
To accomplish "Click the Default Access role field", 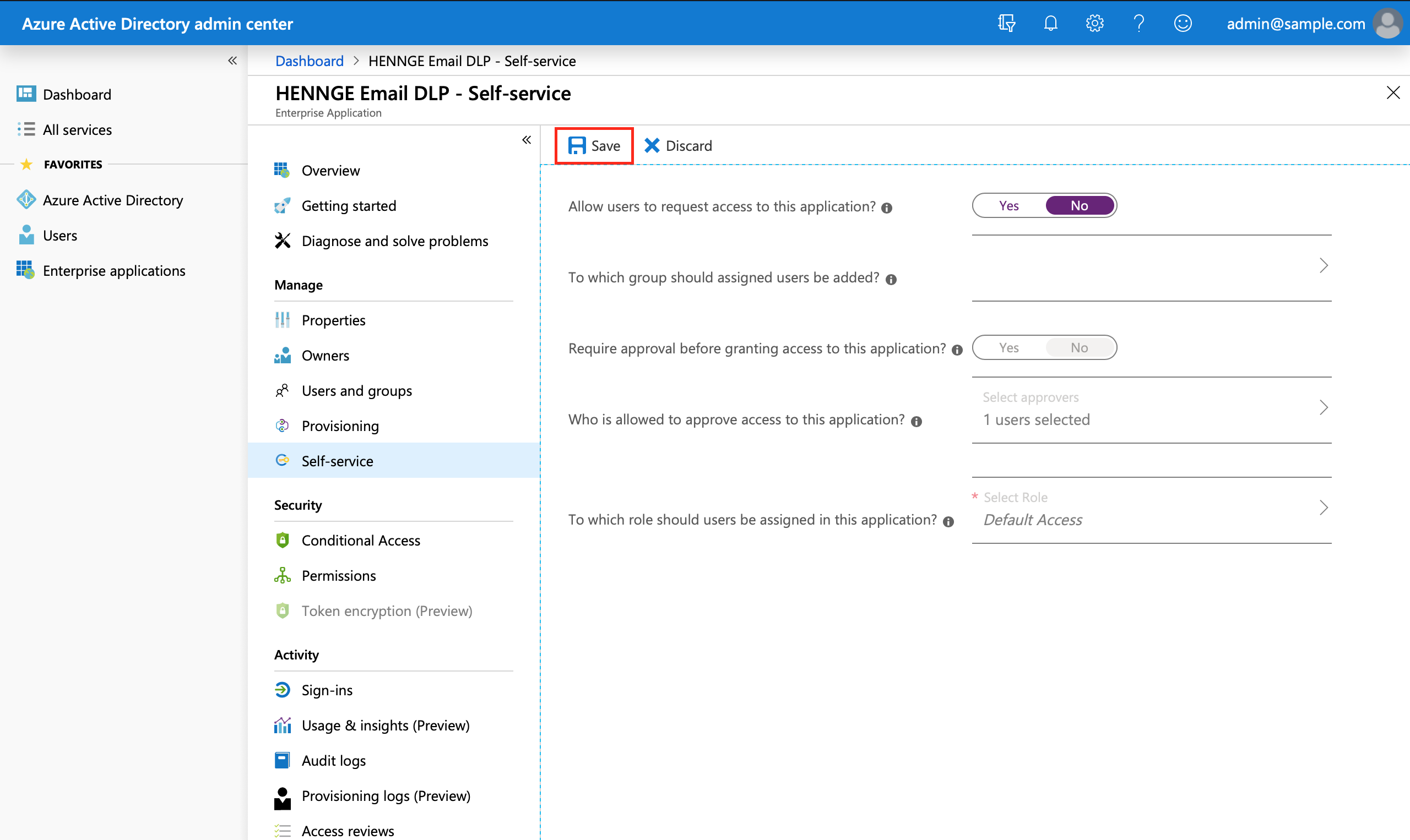I will click(1151, 511).
